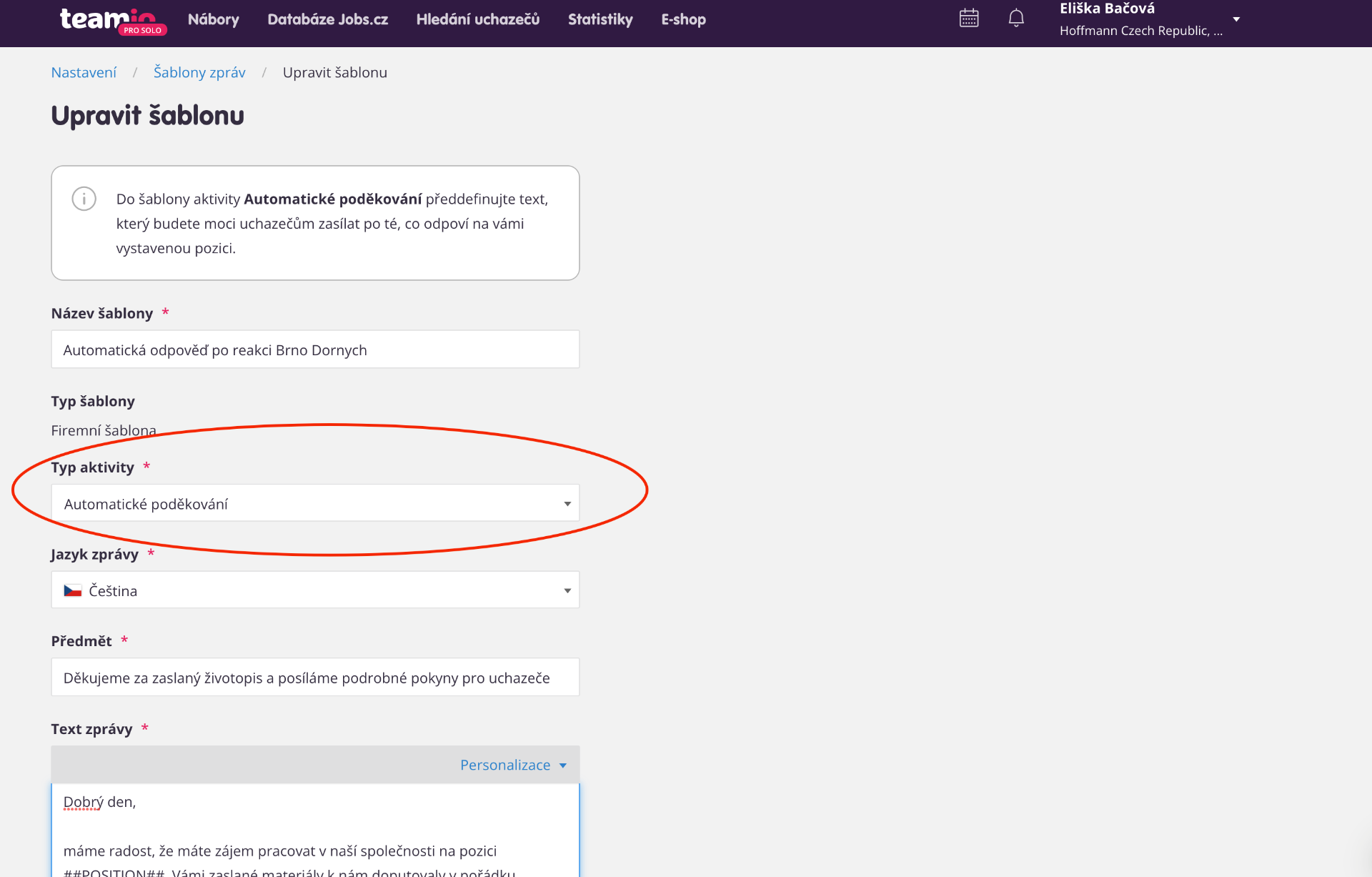The width and height of the screenshot is (1372, 877).
Task: Click the notifications bell icon
Action: 1016,19
